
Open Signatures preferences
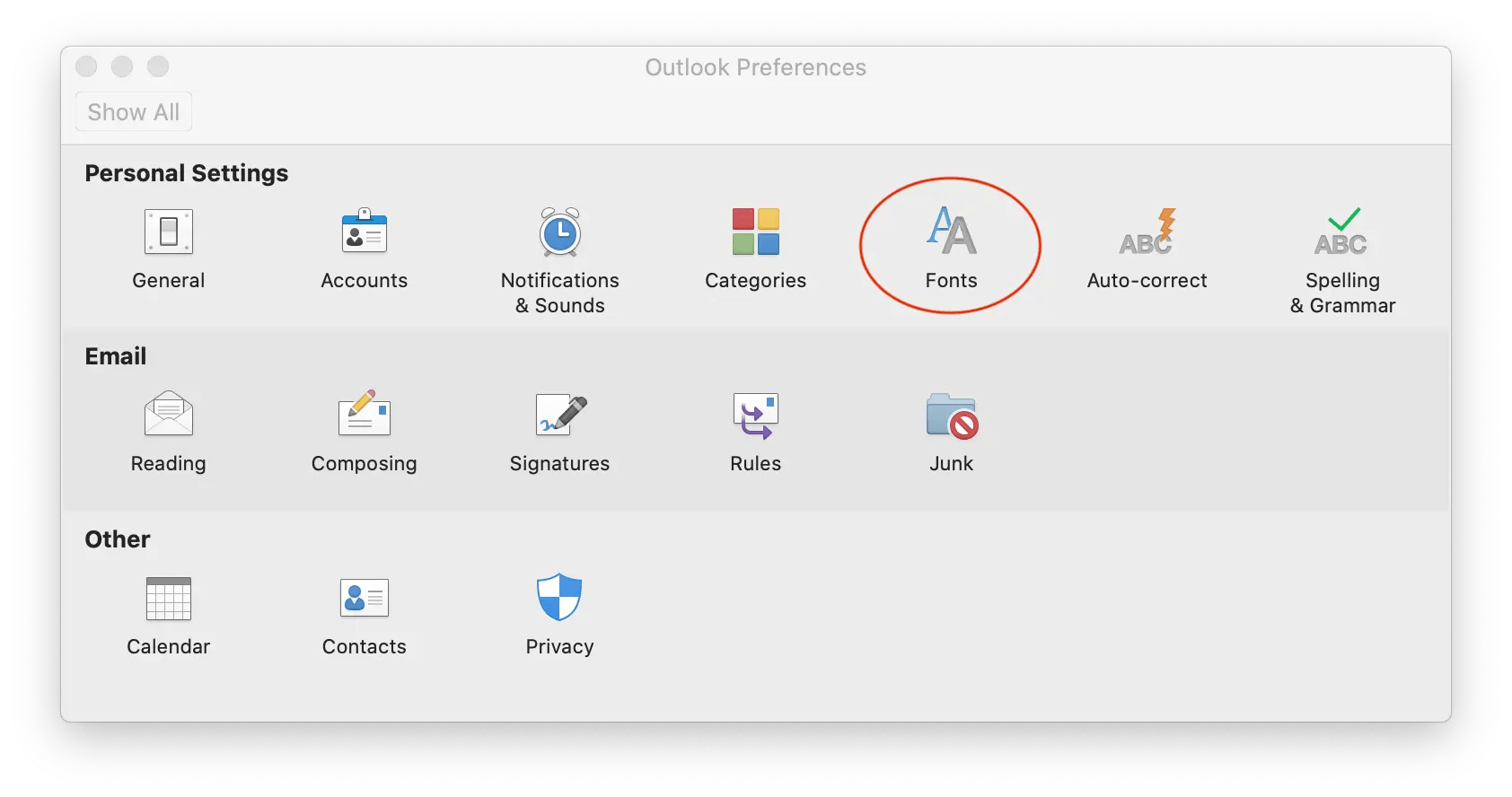click(x=559, y=415)
